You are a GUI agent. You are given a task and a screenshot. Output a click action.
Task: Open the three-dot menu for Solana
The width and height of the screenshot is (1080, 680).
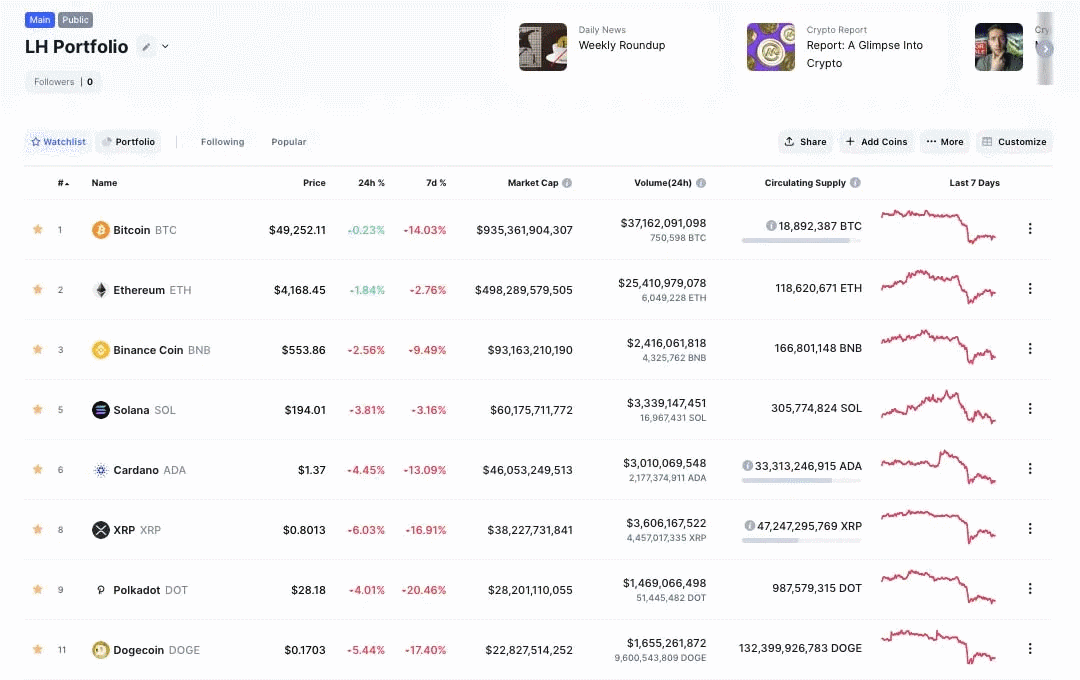coord(1030,409)
